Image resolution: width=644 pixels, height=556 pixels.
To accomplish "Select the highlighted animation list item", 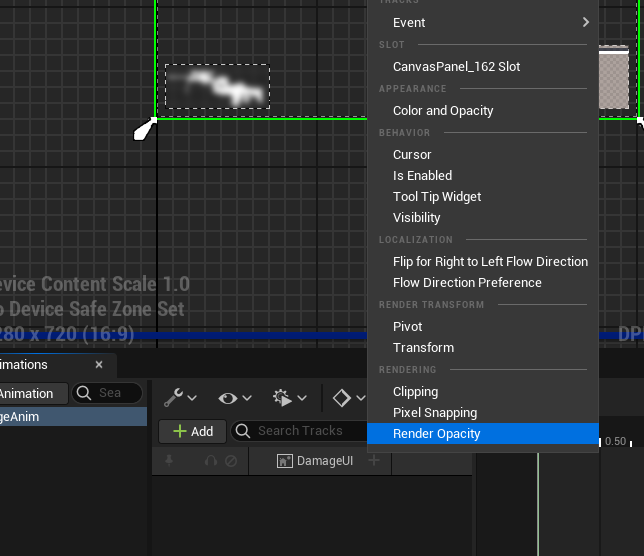I will coord(73,416).
